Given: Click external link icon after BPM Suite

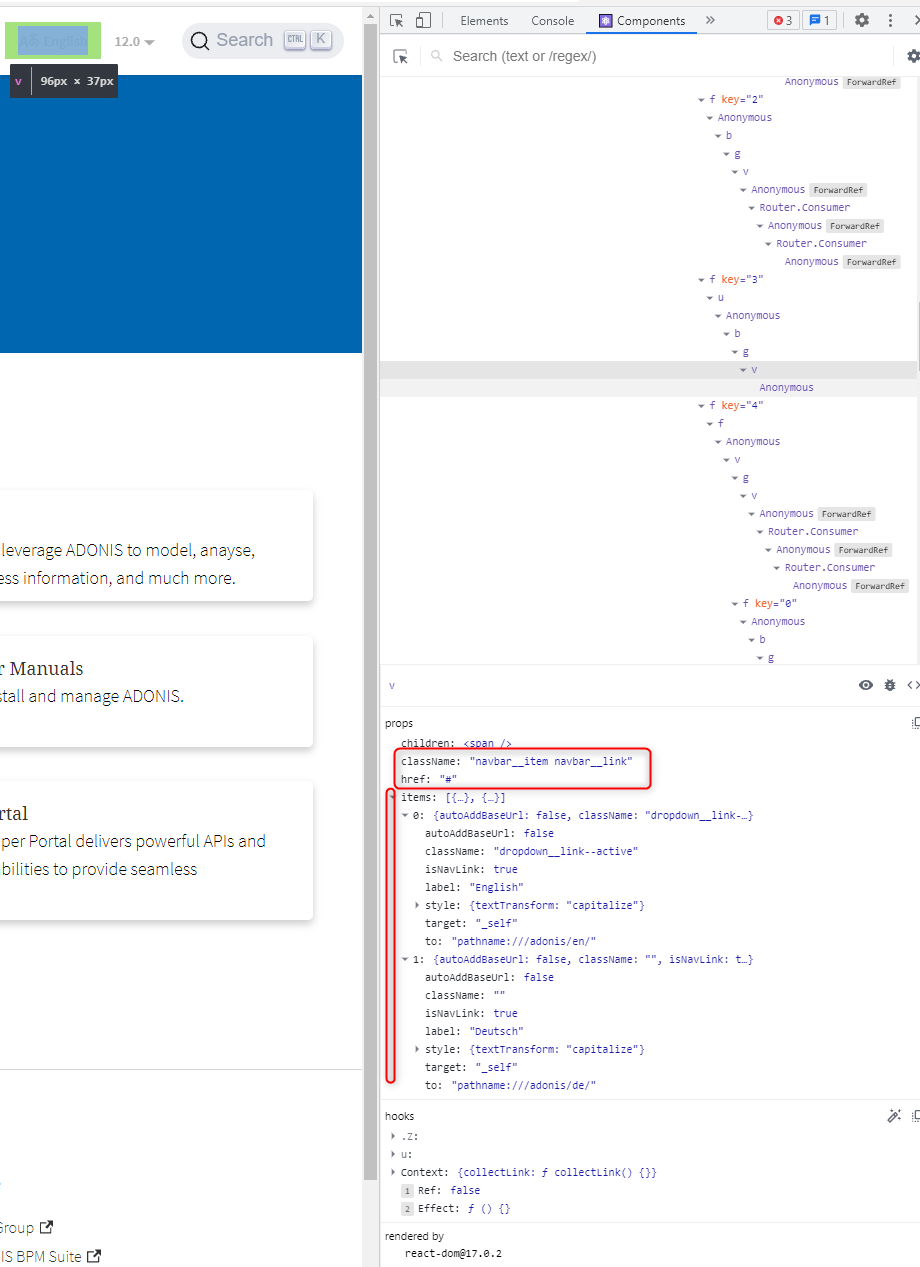Looking at the screenshot, I should [94, 1256].
